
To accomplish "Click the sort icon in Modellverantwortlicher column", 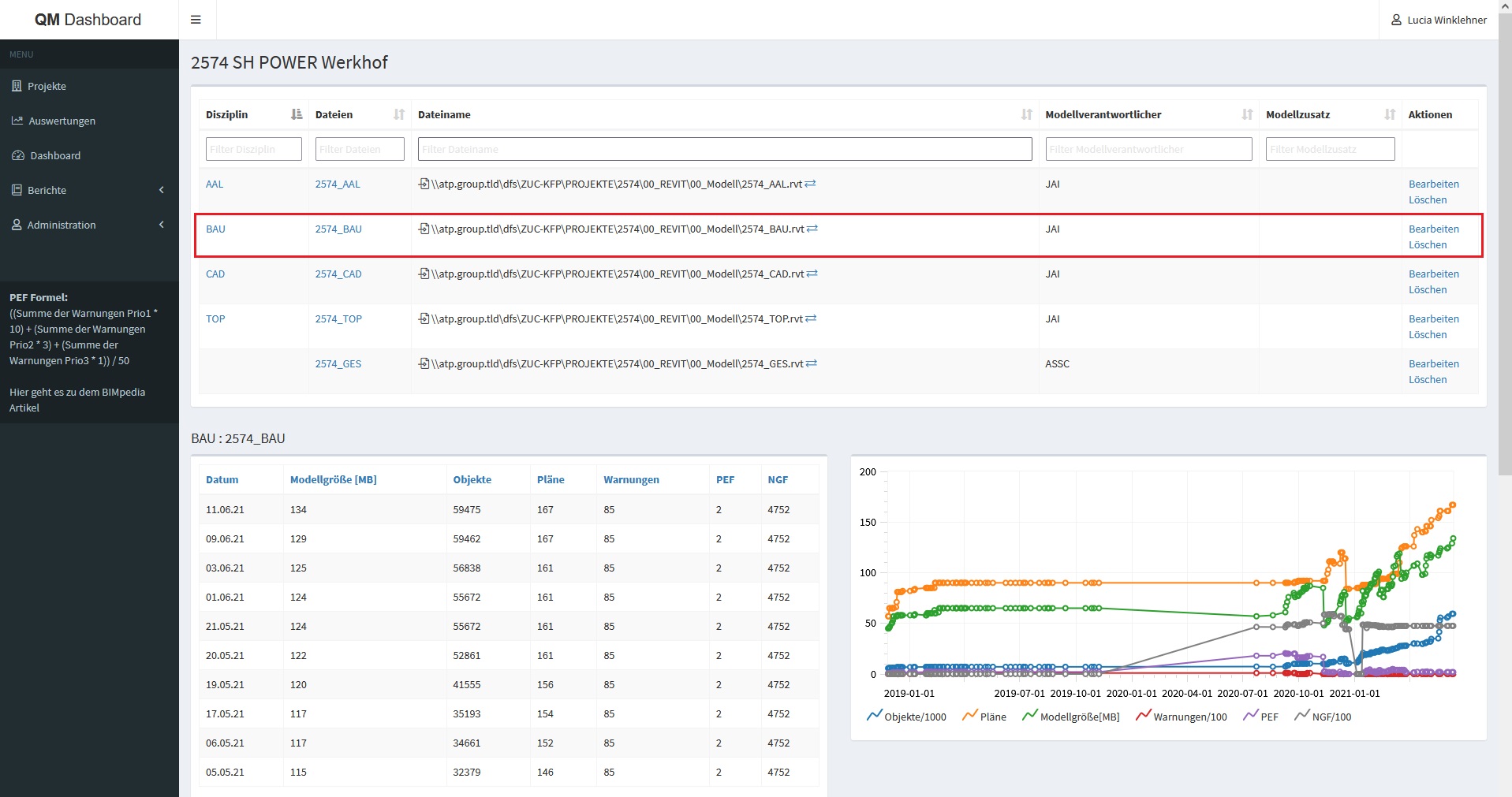I will click(1247, 114).
